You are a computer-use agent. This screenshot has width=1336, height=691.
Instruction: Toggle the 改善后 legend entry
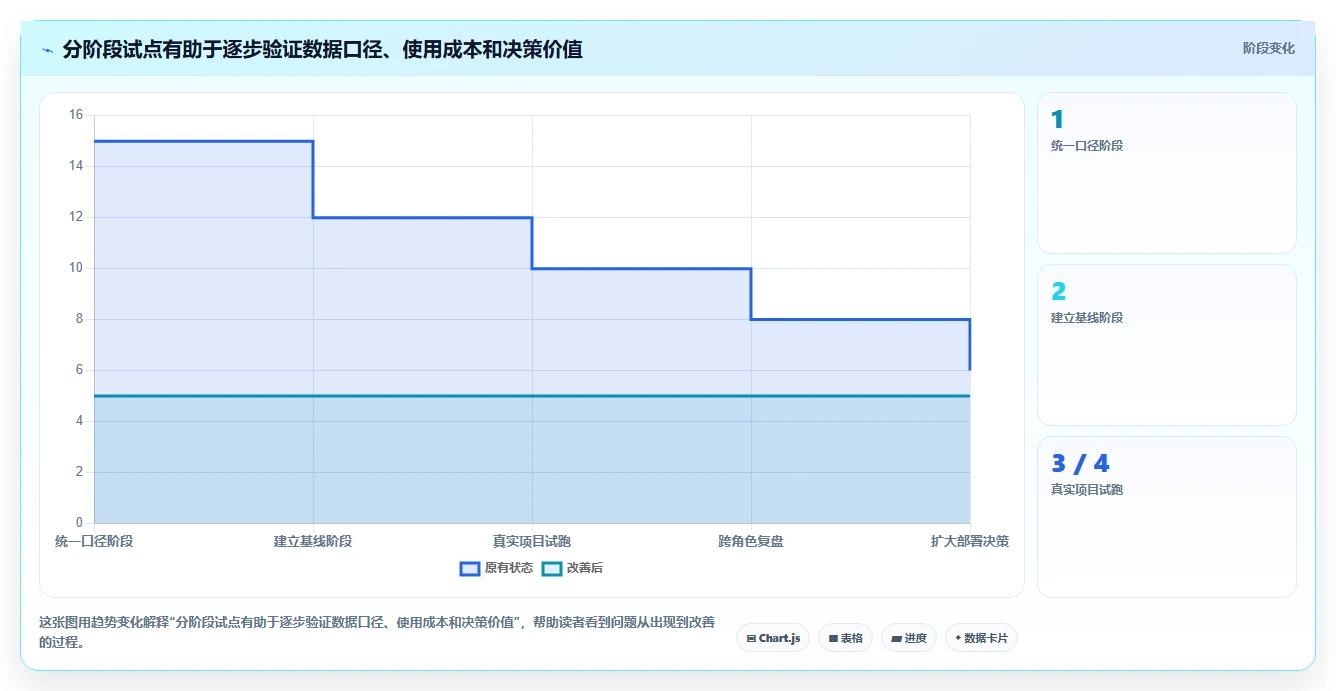click(x=572, y=568)
